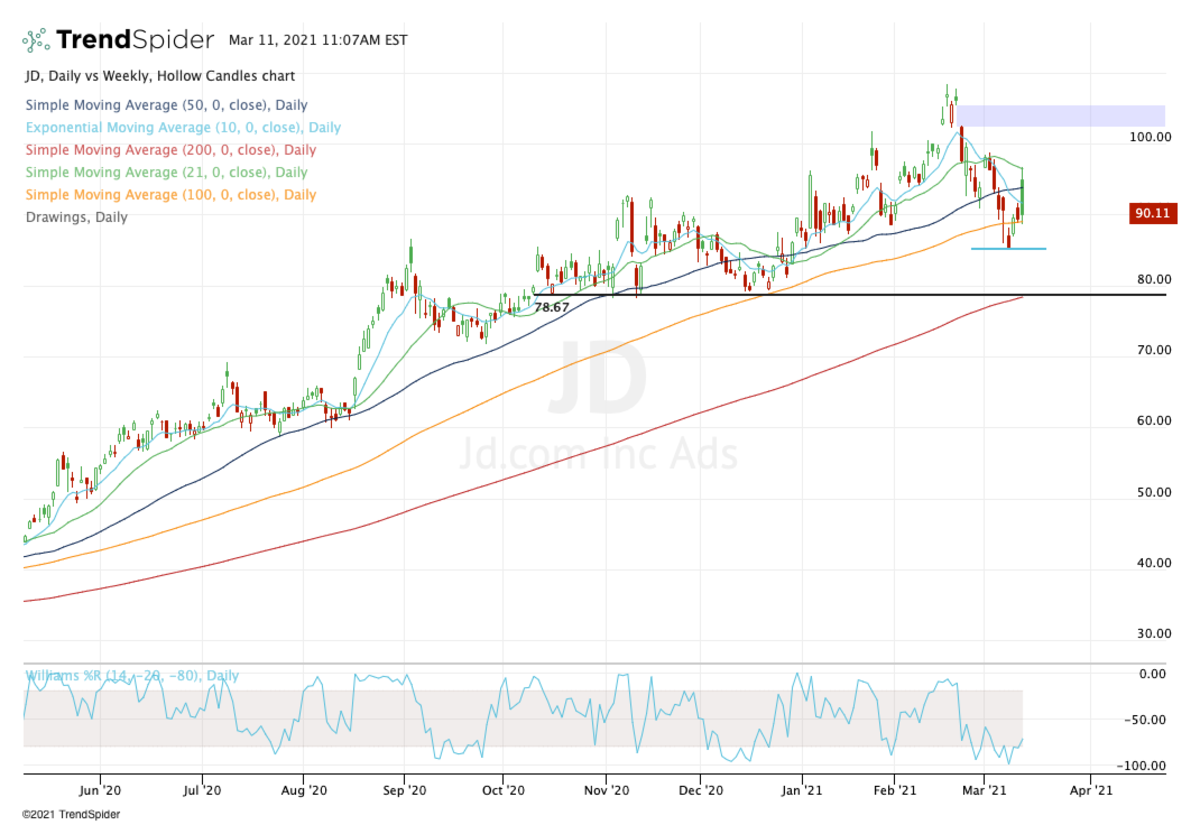Click the Jun '20 date axis label
The image size is (1200, 825).
(101, 789)
